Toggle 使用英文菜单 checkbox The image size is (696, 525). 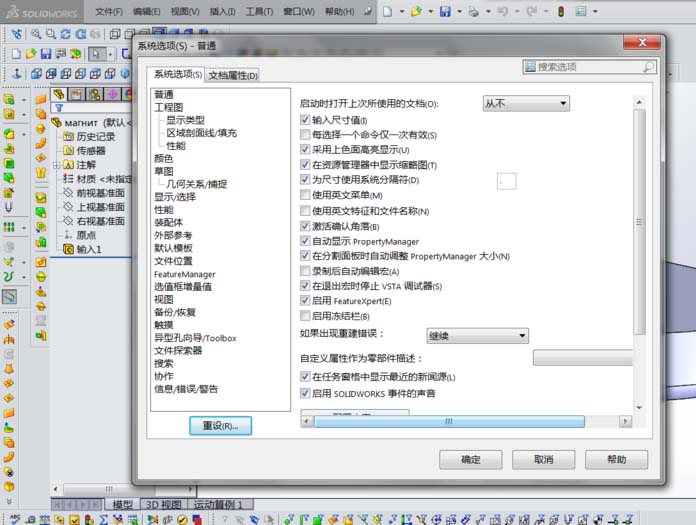(x=305, y=195)
